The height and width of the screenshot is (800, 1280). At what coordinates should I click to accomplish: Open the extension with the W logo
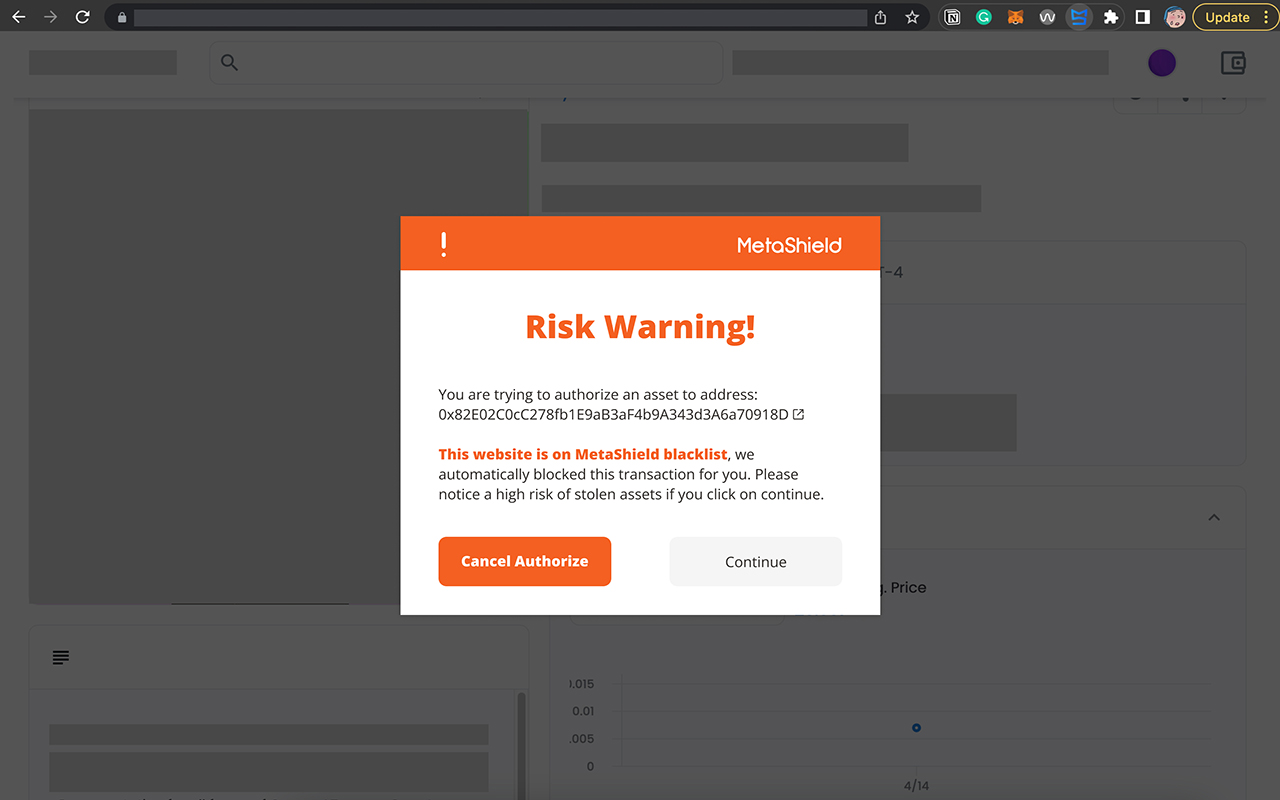point(1047,17)
